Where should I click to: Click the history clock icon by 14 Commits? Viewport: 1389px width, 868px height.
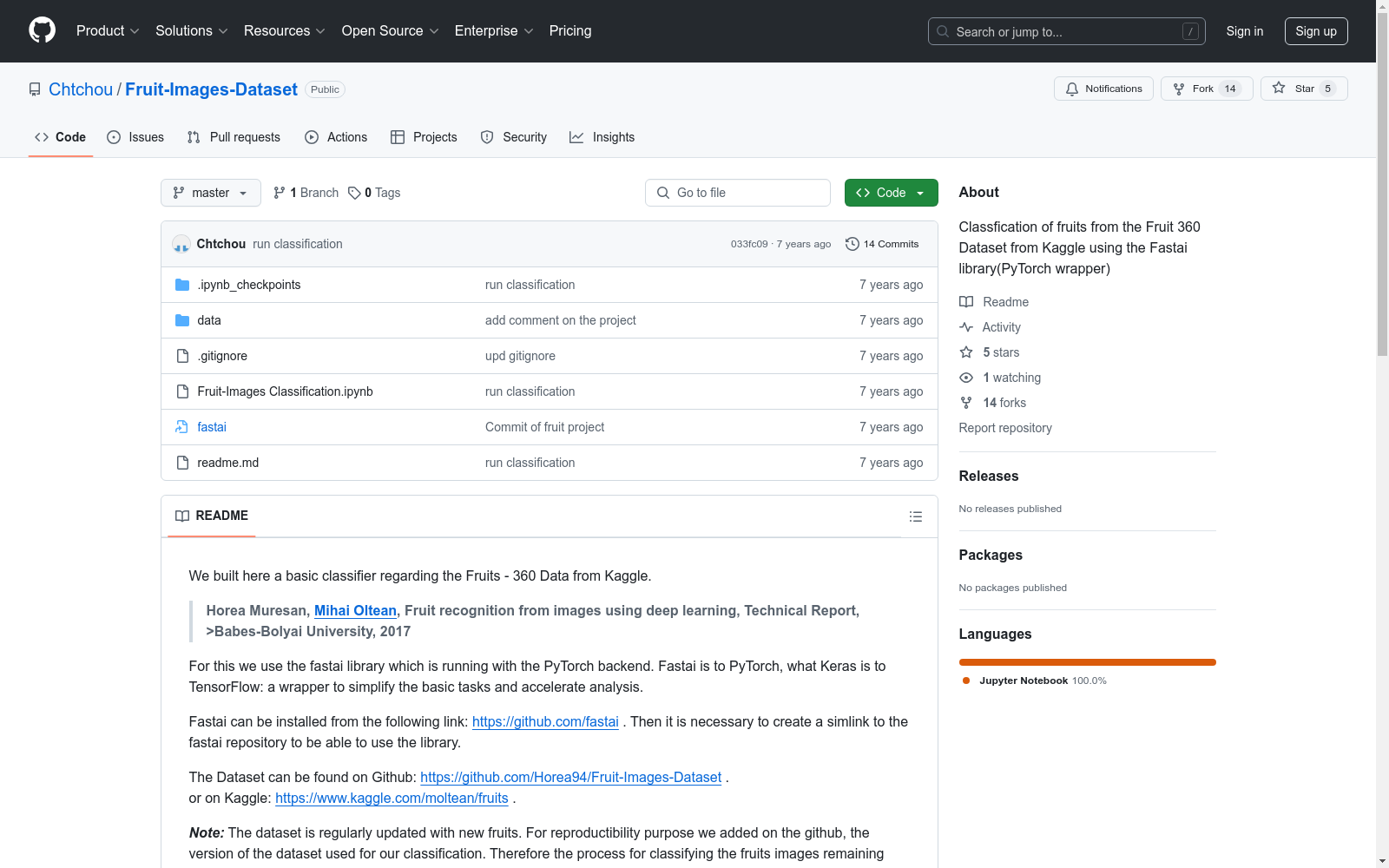tap(852, 244)
